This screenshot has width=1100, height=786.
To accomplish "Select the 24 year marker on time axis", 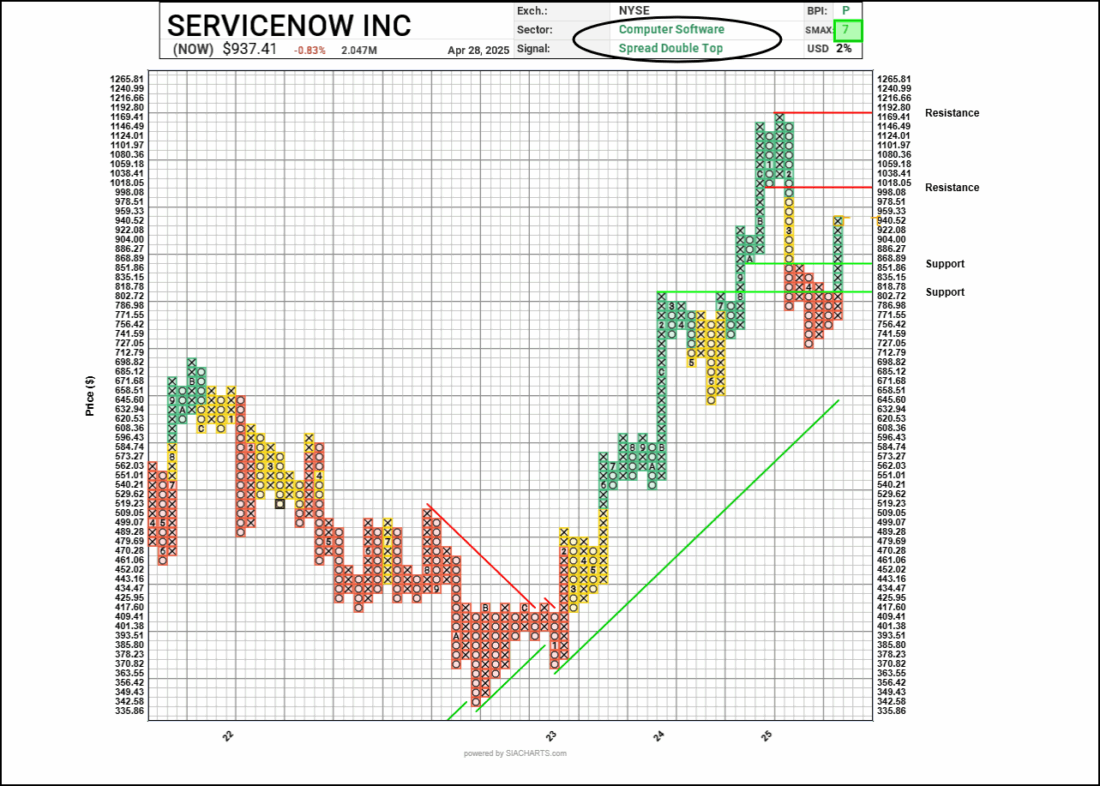I will pos(661,735).
